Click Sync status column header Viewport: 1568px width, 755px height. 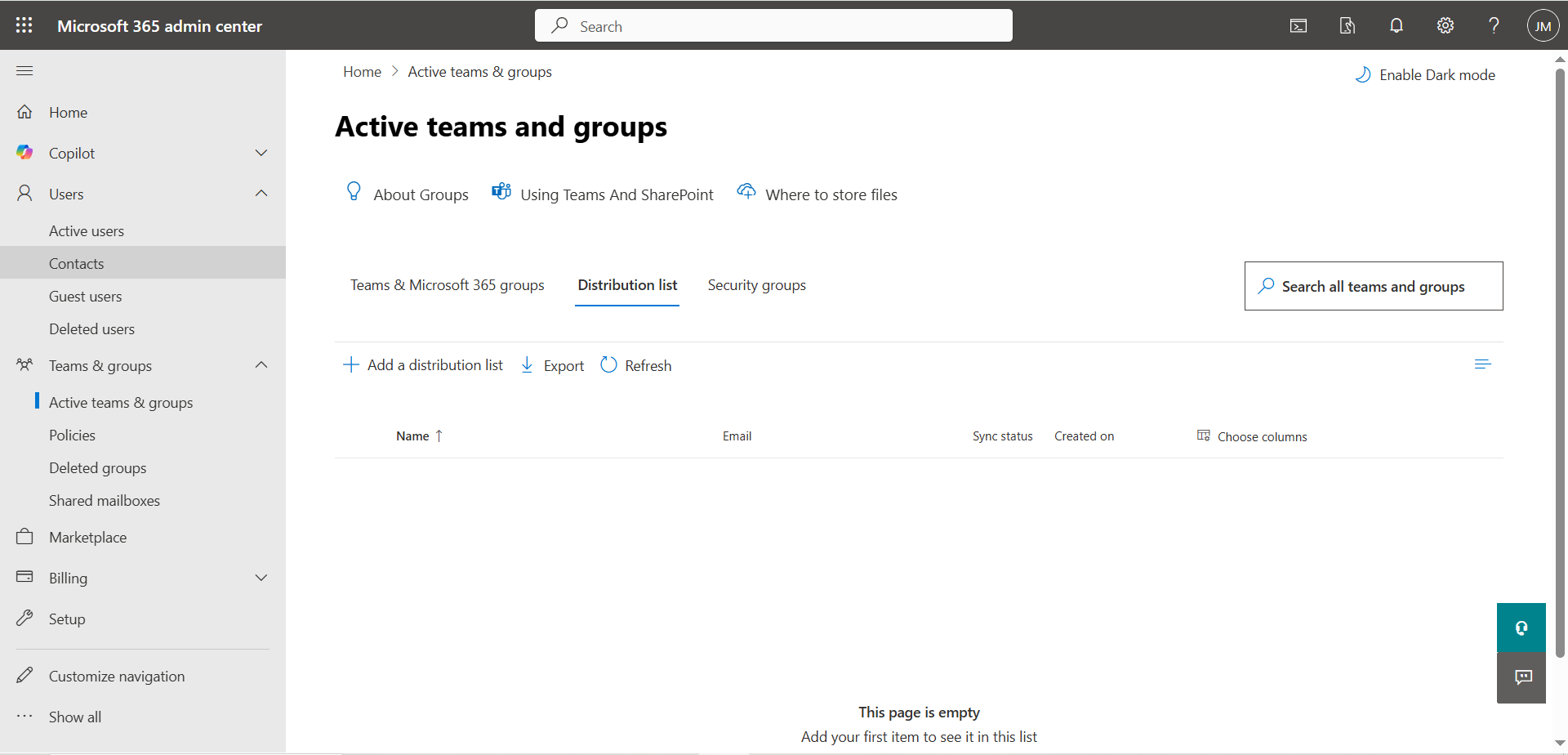1002,436
